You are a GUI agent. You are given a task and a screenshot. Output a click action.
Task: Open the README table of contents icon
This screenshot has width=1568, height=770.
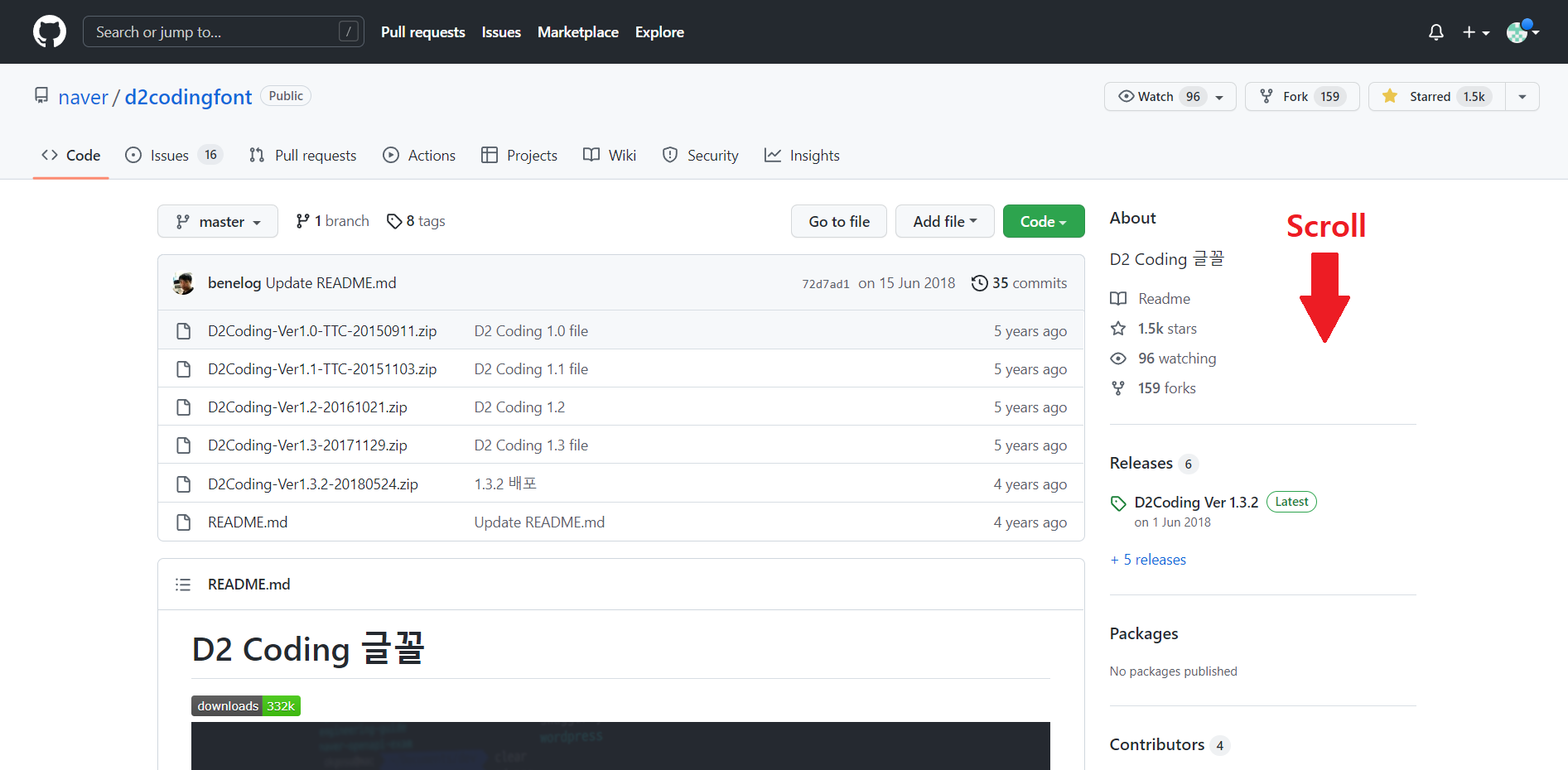point(183,585)
